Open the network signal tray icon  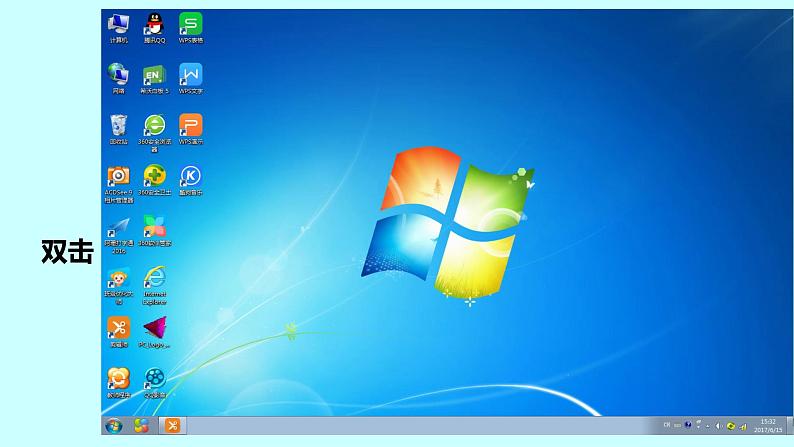742,426
